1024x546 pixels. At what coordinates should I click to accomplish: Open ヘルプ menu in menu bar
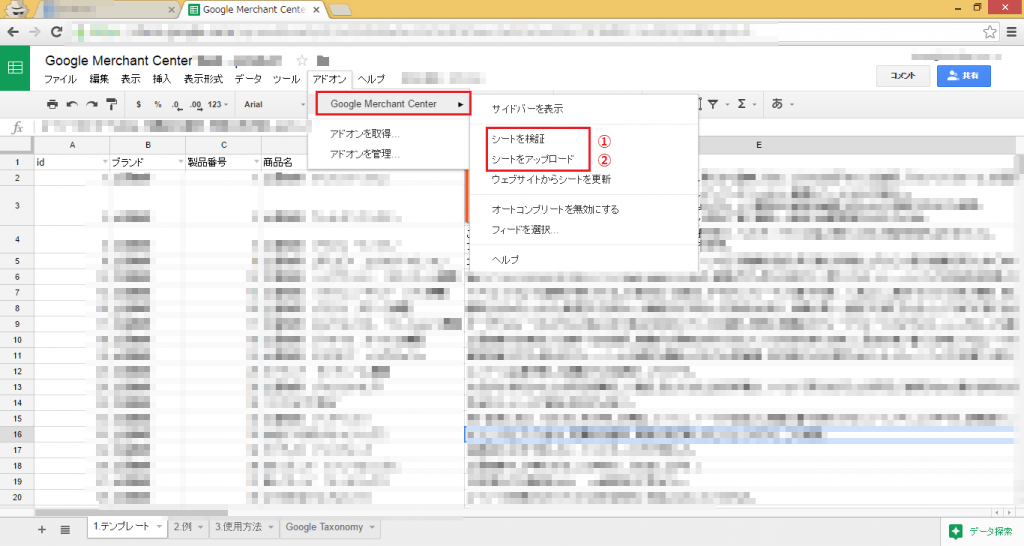coord(372,79)
